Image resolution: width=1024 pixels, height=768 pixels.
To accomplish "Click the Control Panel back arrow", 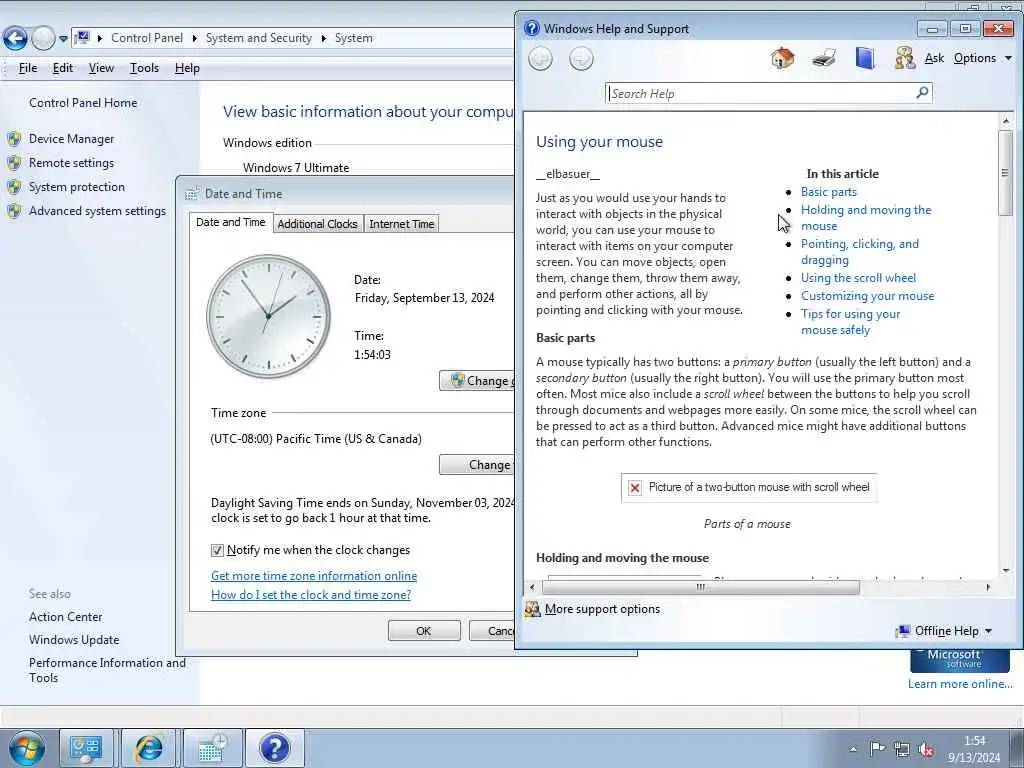I will click(x=16, y=38).
